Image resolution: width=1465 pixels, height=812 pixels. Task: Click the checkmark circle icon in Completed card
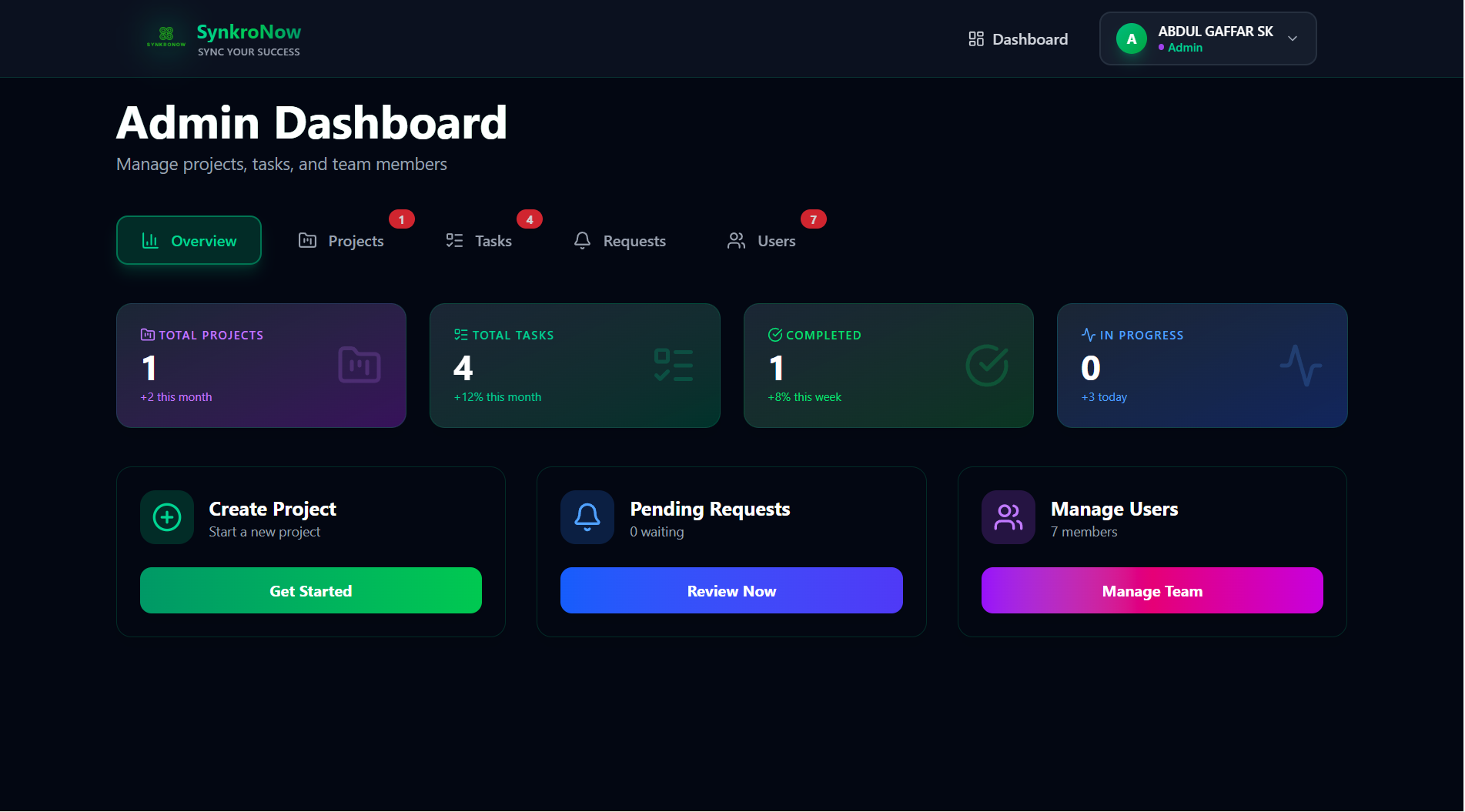click(986, 366)
